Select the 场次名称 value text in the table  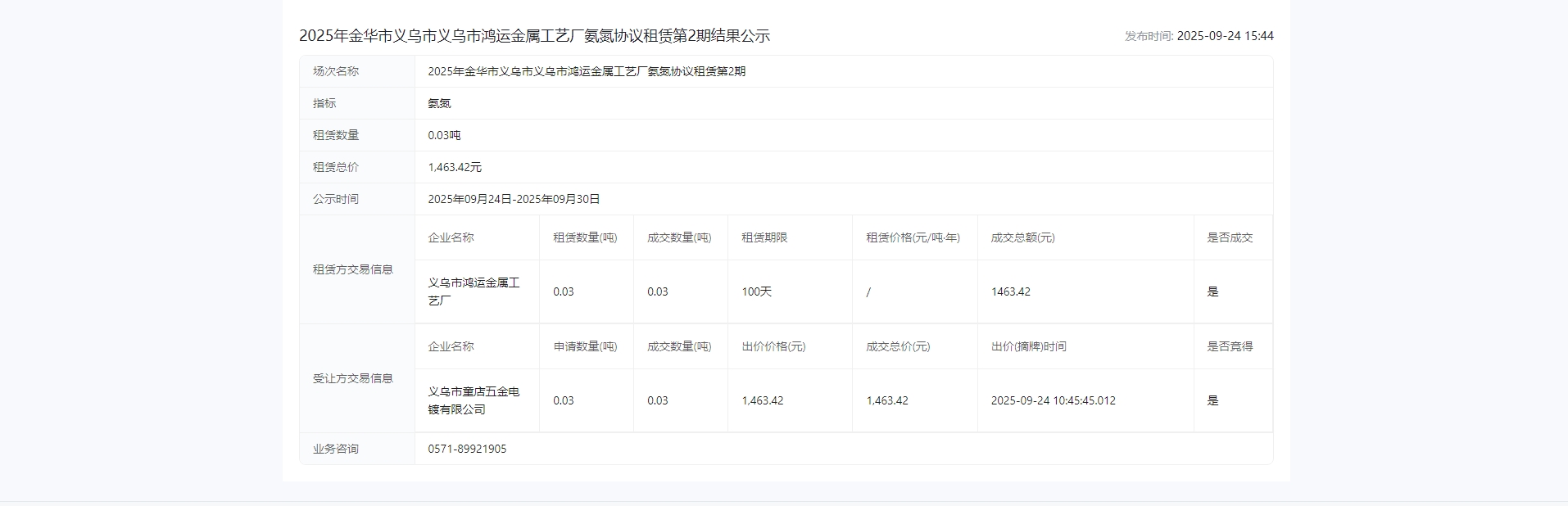pyautogui.click(x=587, y=71)
